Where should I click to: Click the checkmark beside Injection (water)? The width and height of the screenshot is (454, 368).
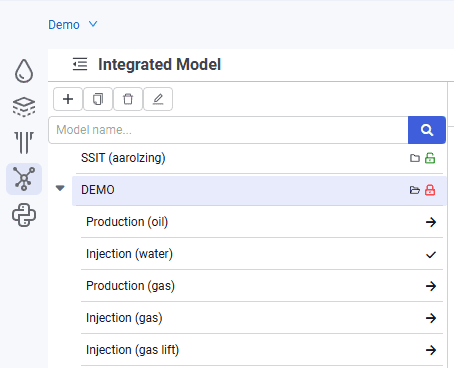pos(431,255)
